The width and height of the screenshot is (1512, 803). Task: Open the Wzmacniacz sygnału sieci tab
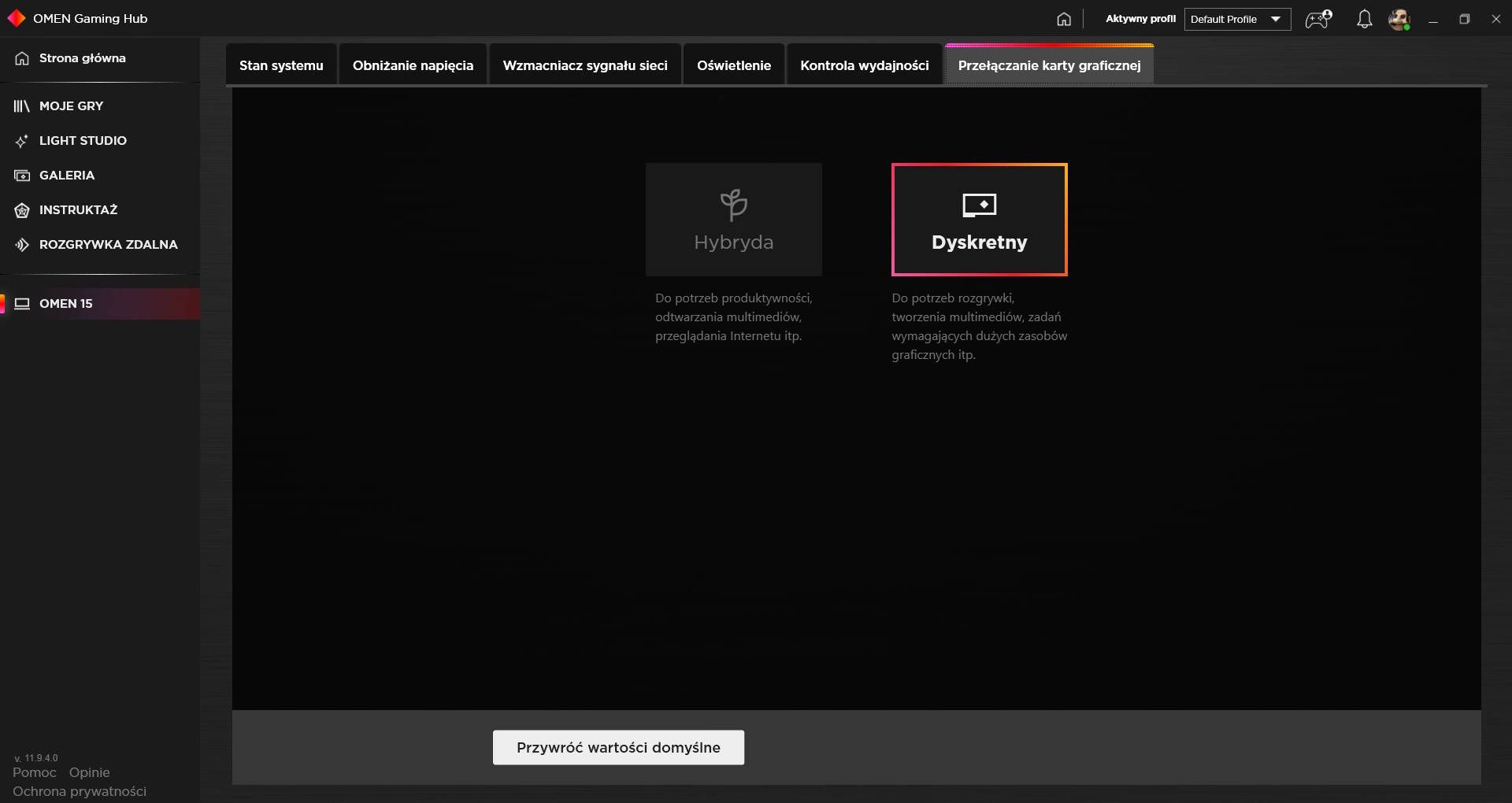585,65
